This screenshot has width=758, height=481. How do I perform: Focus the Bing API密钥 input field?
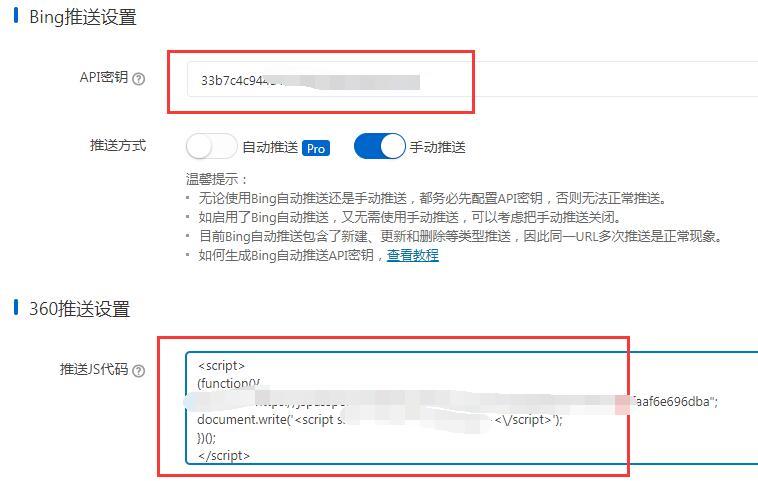click(x=472, y=79)
